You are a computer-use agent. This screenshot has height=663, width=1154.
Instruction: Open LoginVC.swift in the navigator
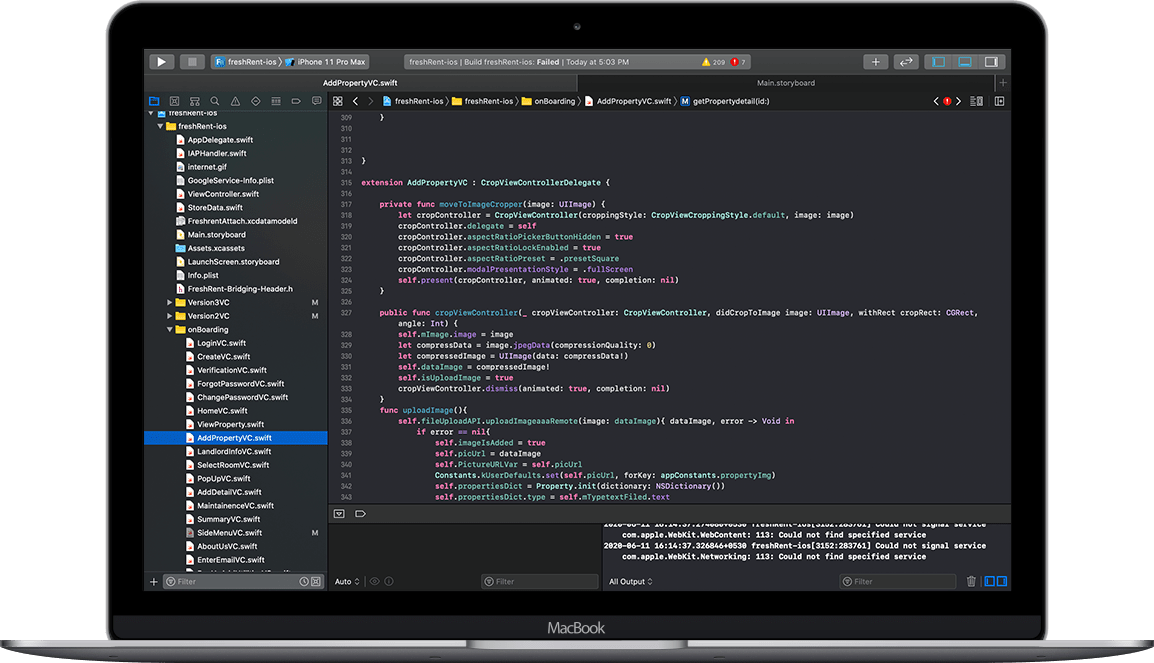221,343
